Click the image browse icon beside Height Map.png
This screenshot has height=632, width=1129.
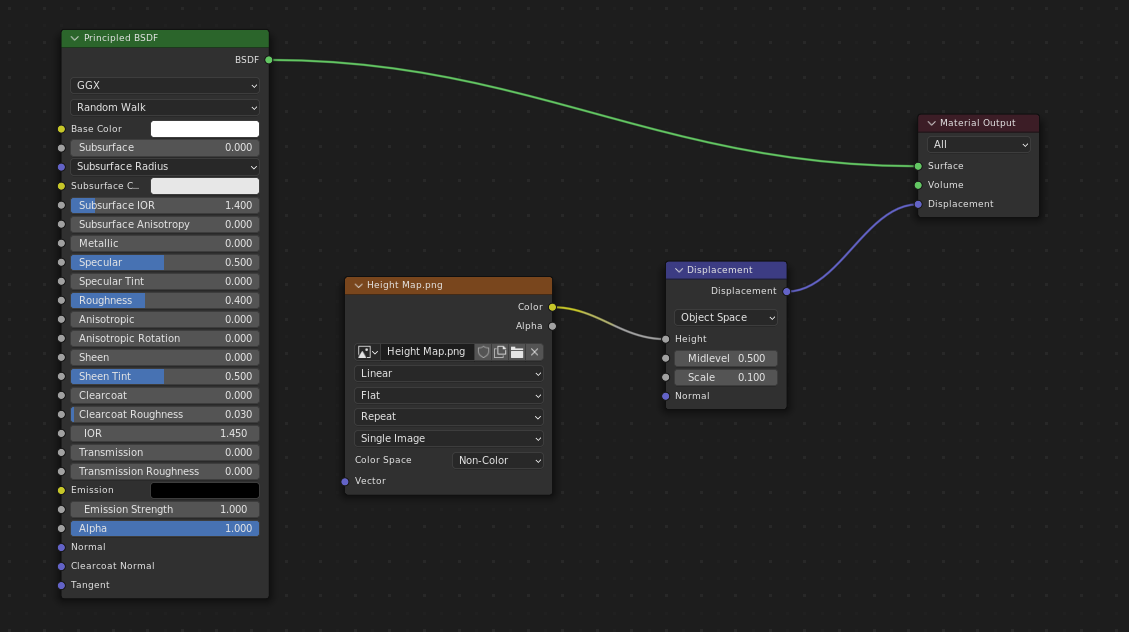point(367,352)
